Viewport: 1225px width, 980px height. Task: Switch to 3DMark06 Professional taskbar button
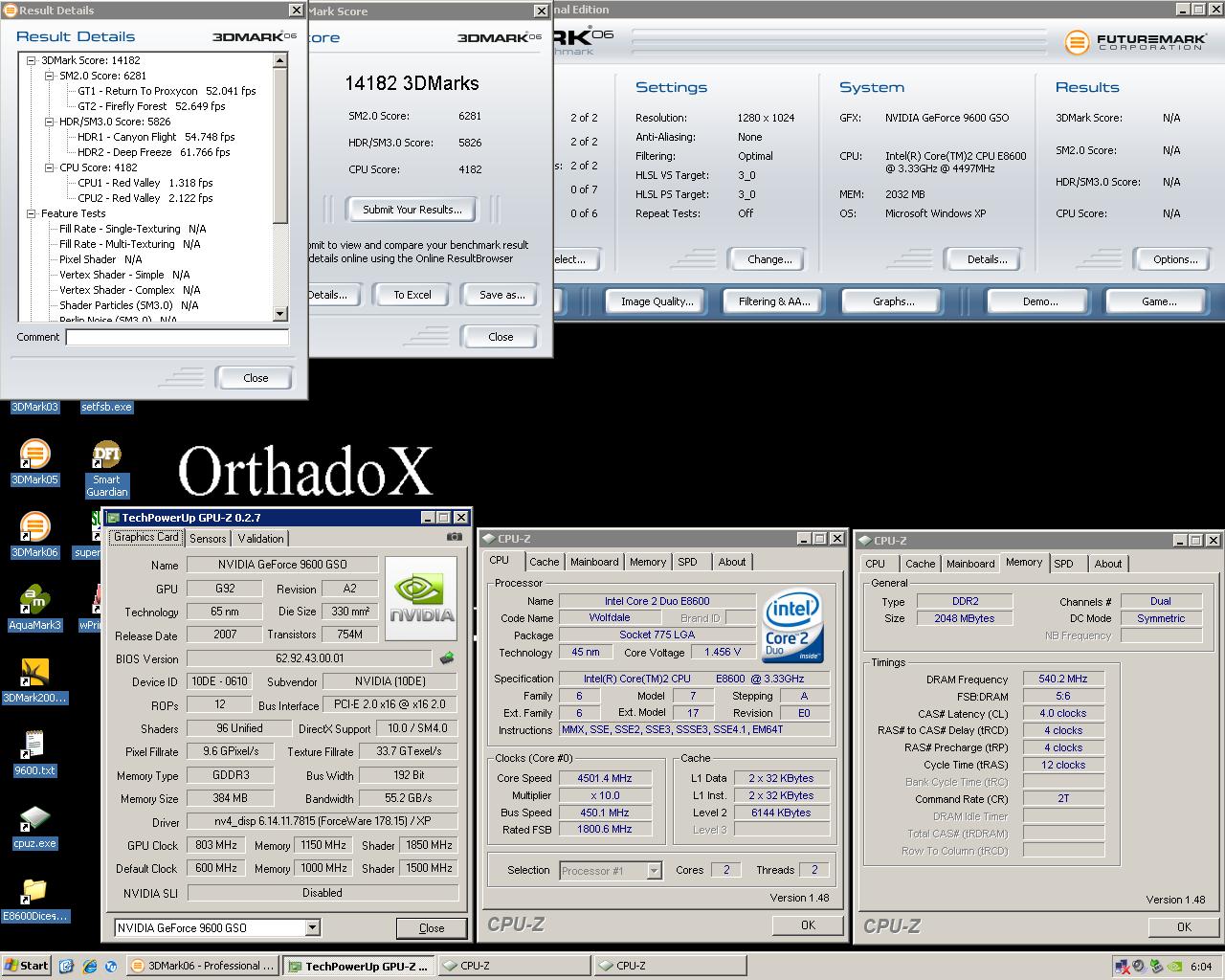pyautogui.click(x=203, y=966)
